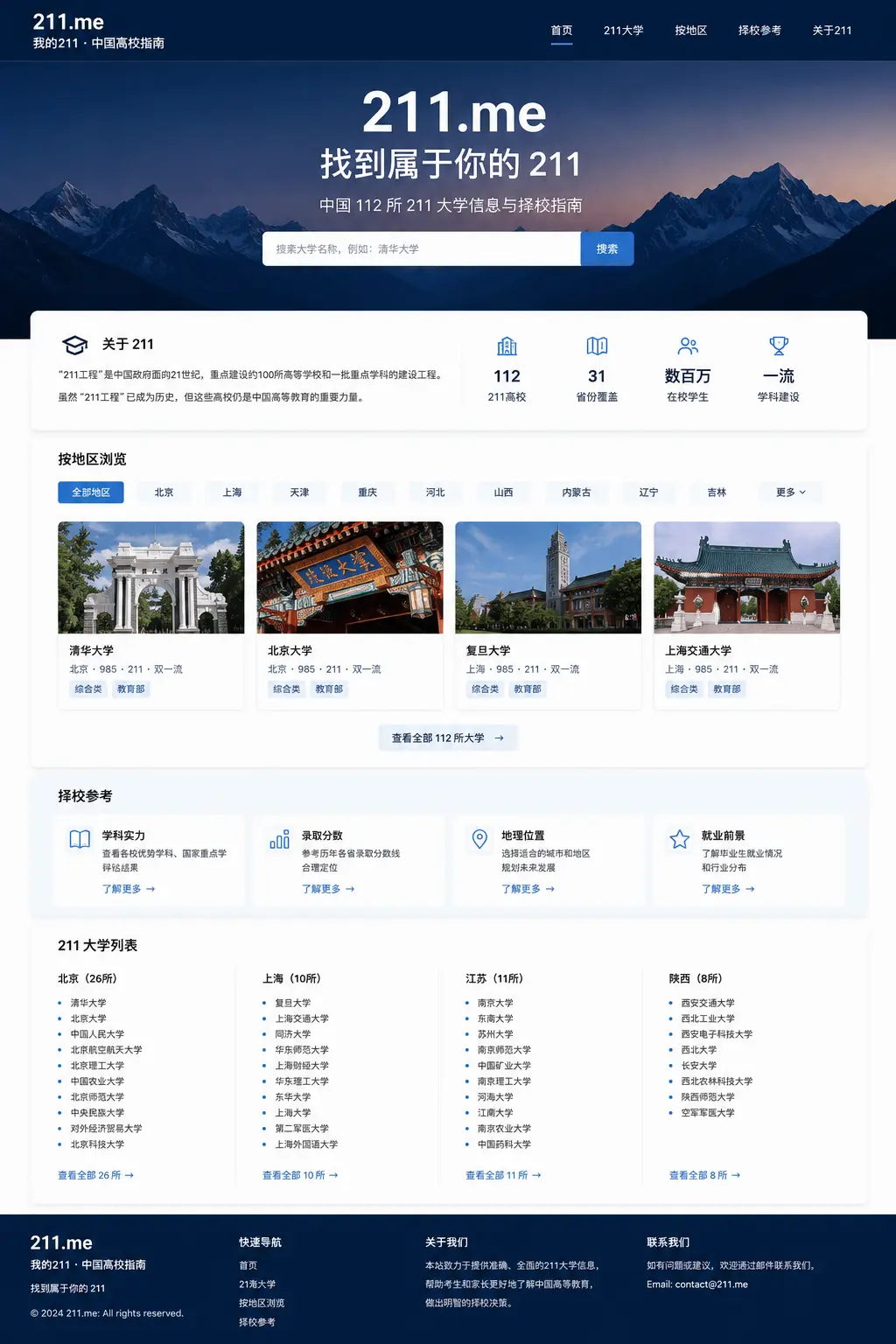The image size is (896, 1344).
Task: Click 了解更多 under 就业前景
Action: point(728,889)
